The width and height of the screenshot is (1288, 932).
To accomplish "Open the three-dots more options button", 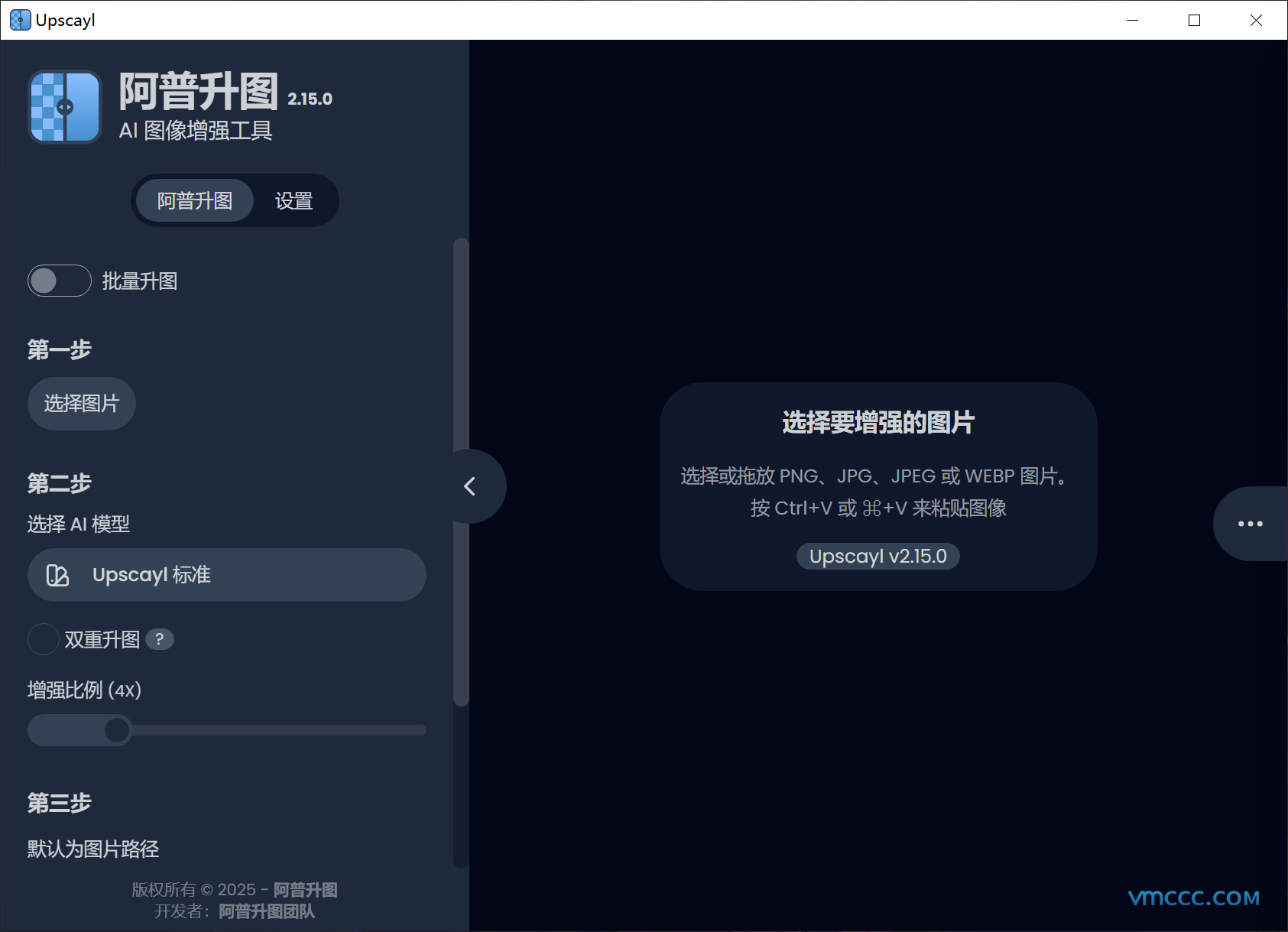I will point(1251,524).
